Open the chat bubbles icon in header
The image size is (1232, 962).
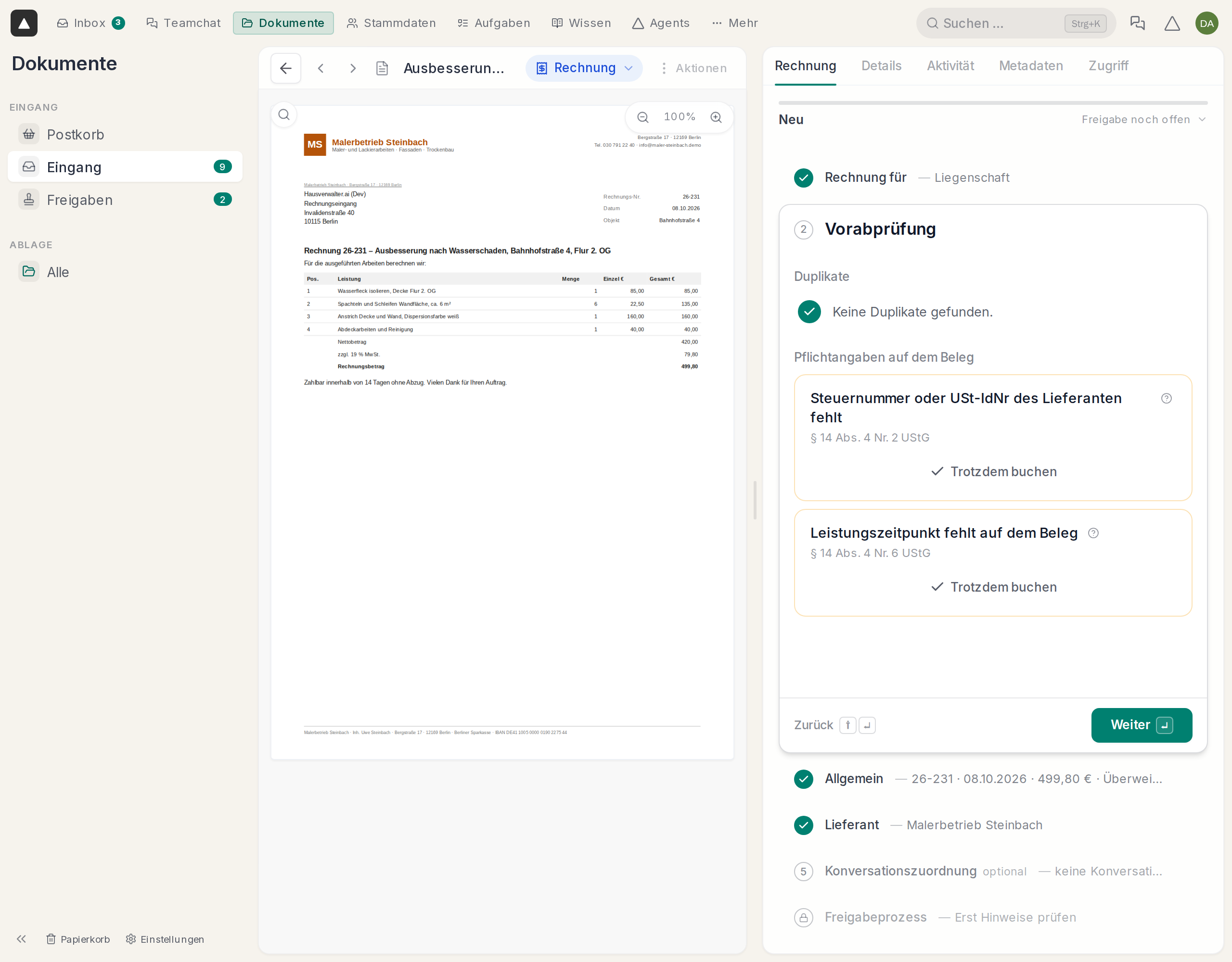1138,23
